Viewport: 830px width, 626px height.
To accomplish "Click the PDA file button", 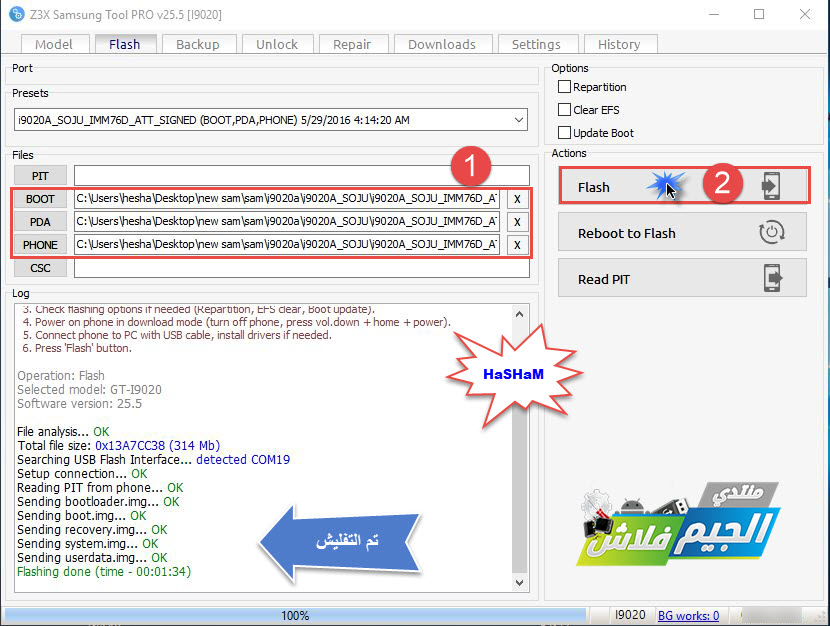I will coord(40,222).
